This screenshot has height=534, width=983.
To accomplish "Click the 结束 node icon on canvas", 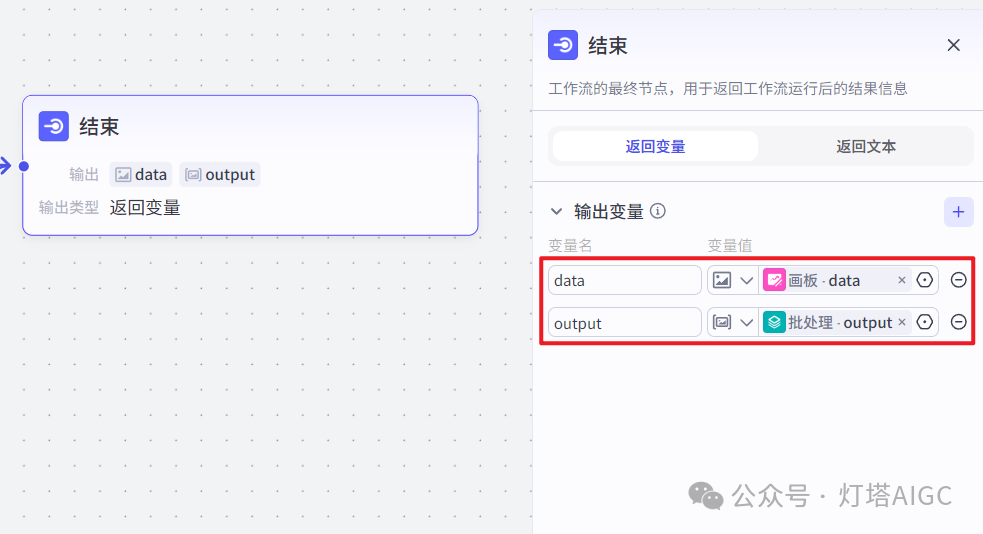I will click(54, 127).
